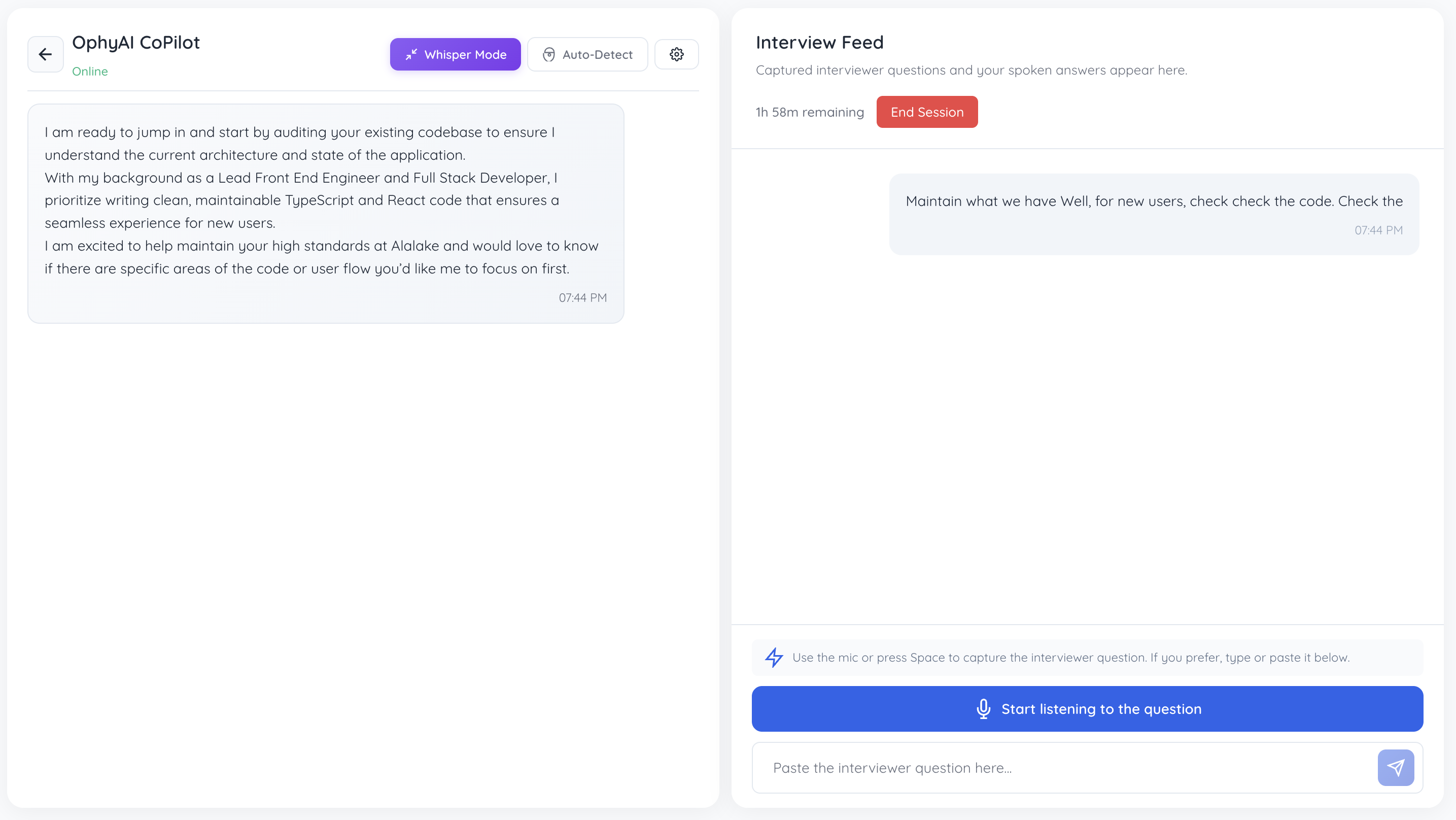Open settings with the gear icon
Screen dimensions: 1456x820
[676, 54]
